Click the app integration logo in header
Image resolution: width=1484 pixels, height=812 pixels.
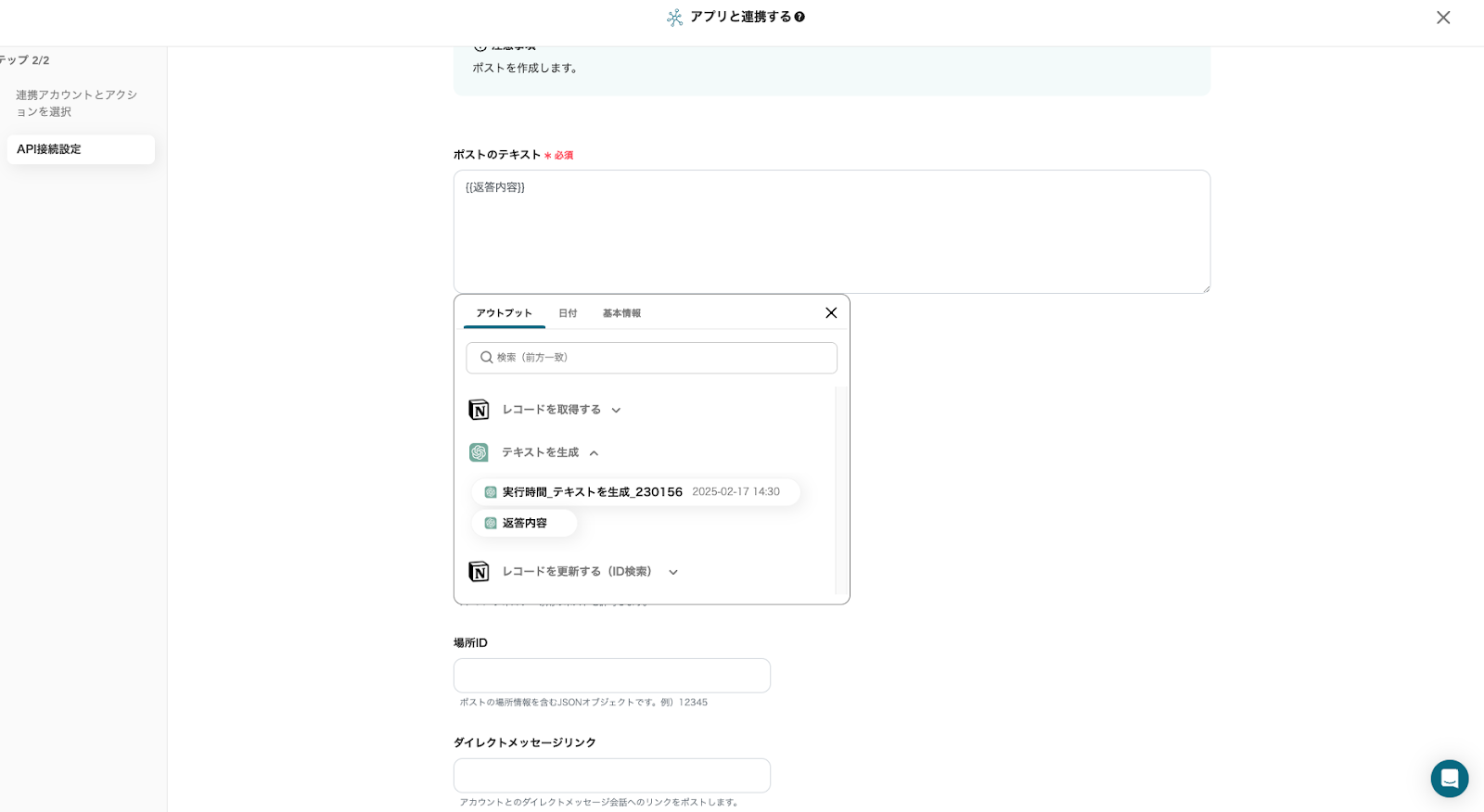point(674,18)
